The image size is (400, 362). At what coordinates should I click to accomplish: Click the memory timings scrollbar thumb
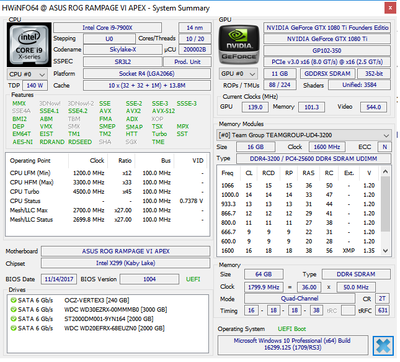point(385,204)
